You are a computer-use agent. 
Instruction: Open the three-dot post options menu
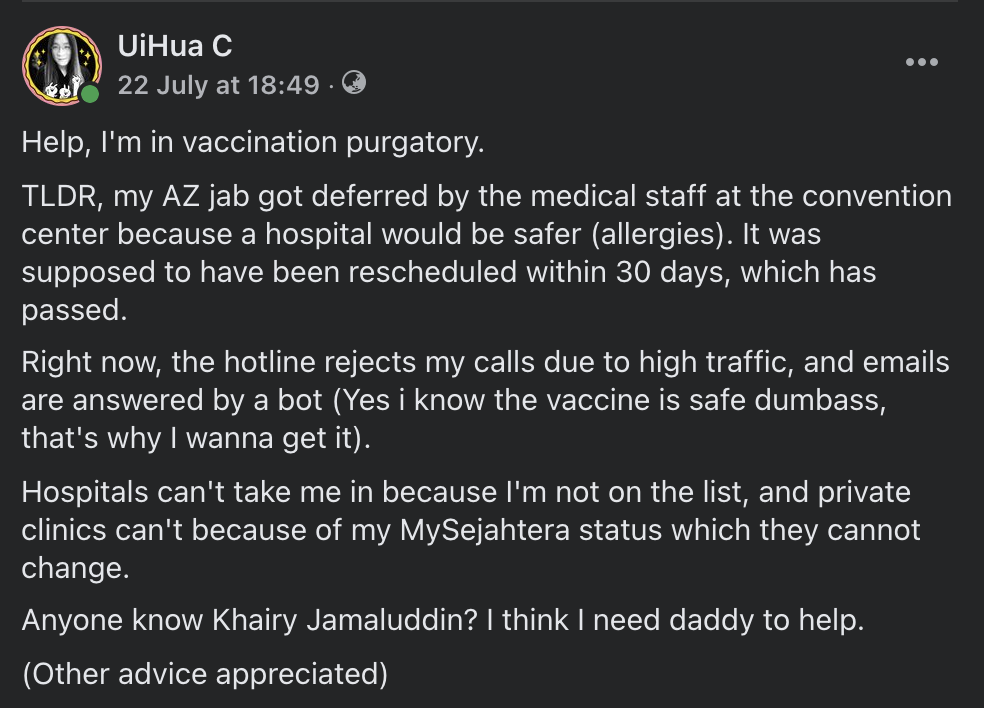pyautogui.click(x=922, y=62)
